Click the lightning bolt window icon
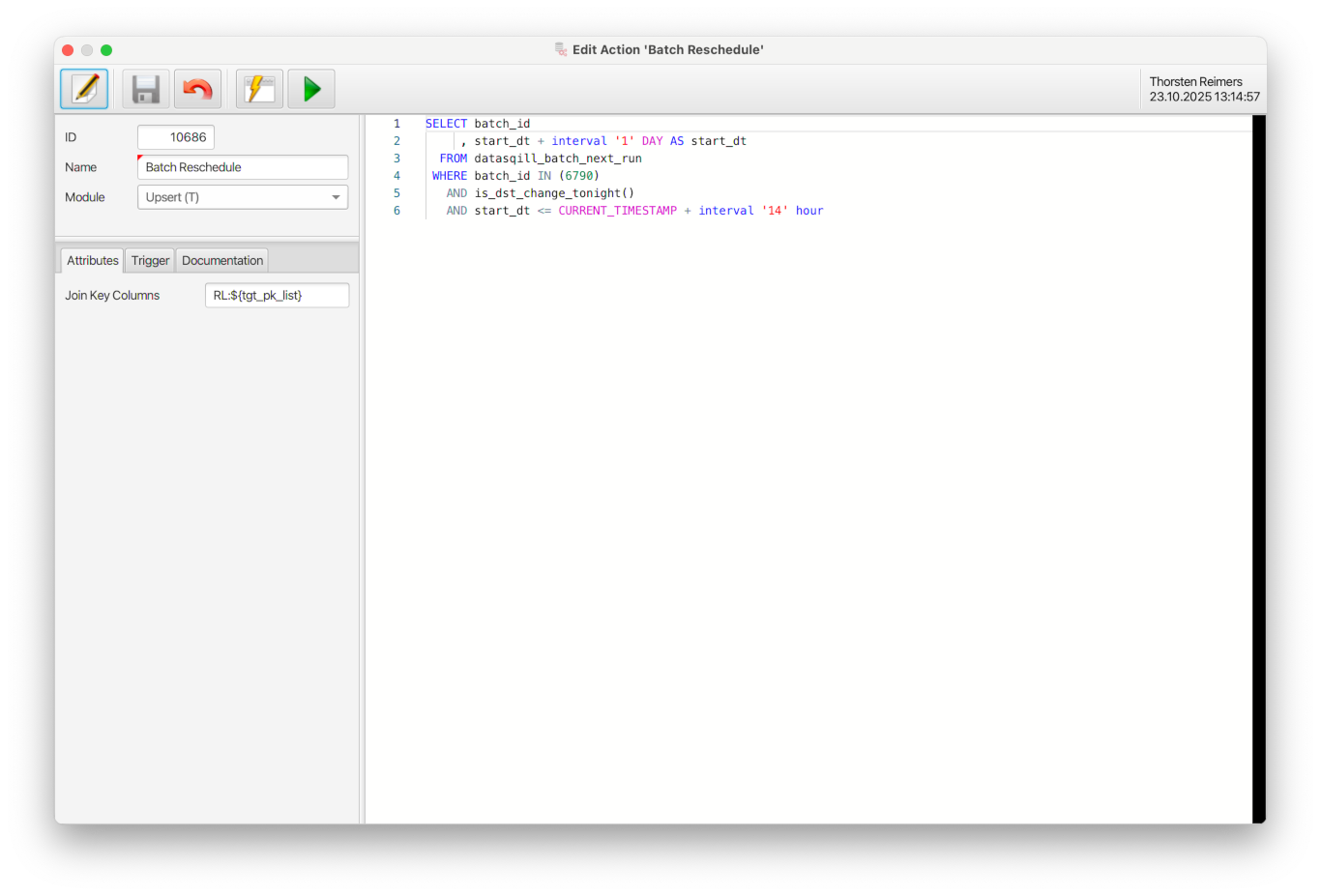Screen dimensions: 1321x896 tap(259, 89)
